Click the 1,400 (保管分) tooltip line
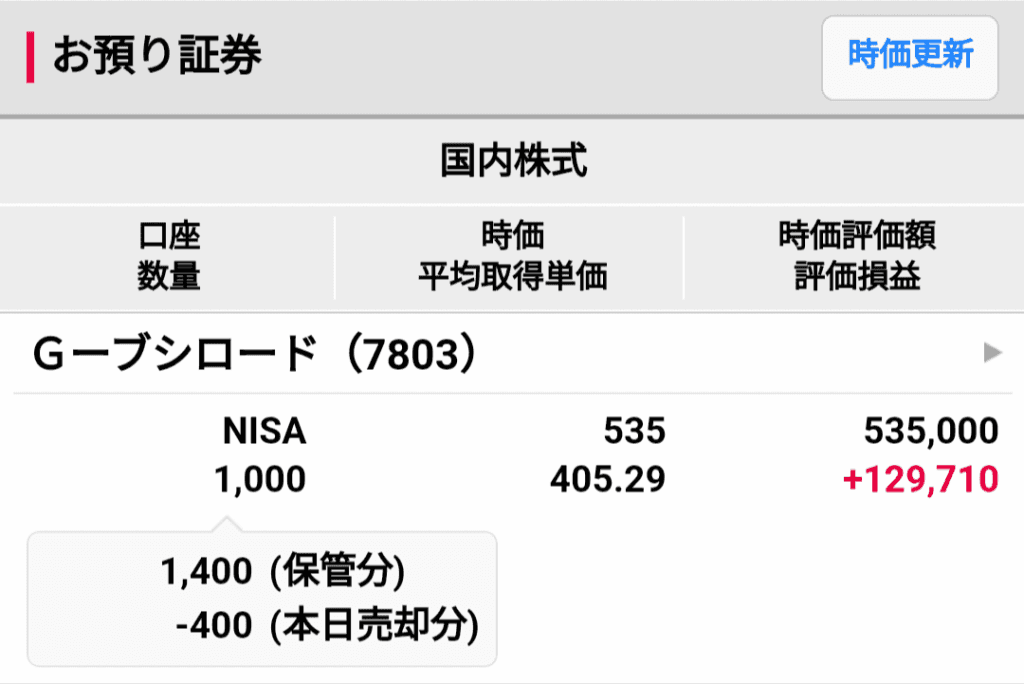This screenshot has height=684, width=1024. (x=282, y=573)
